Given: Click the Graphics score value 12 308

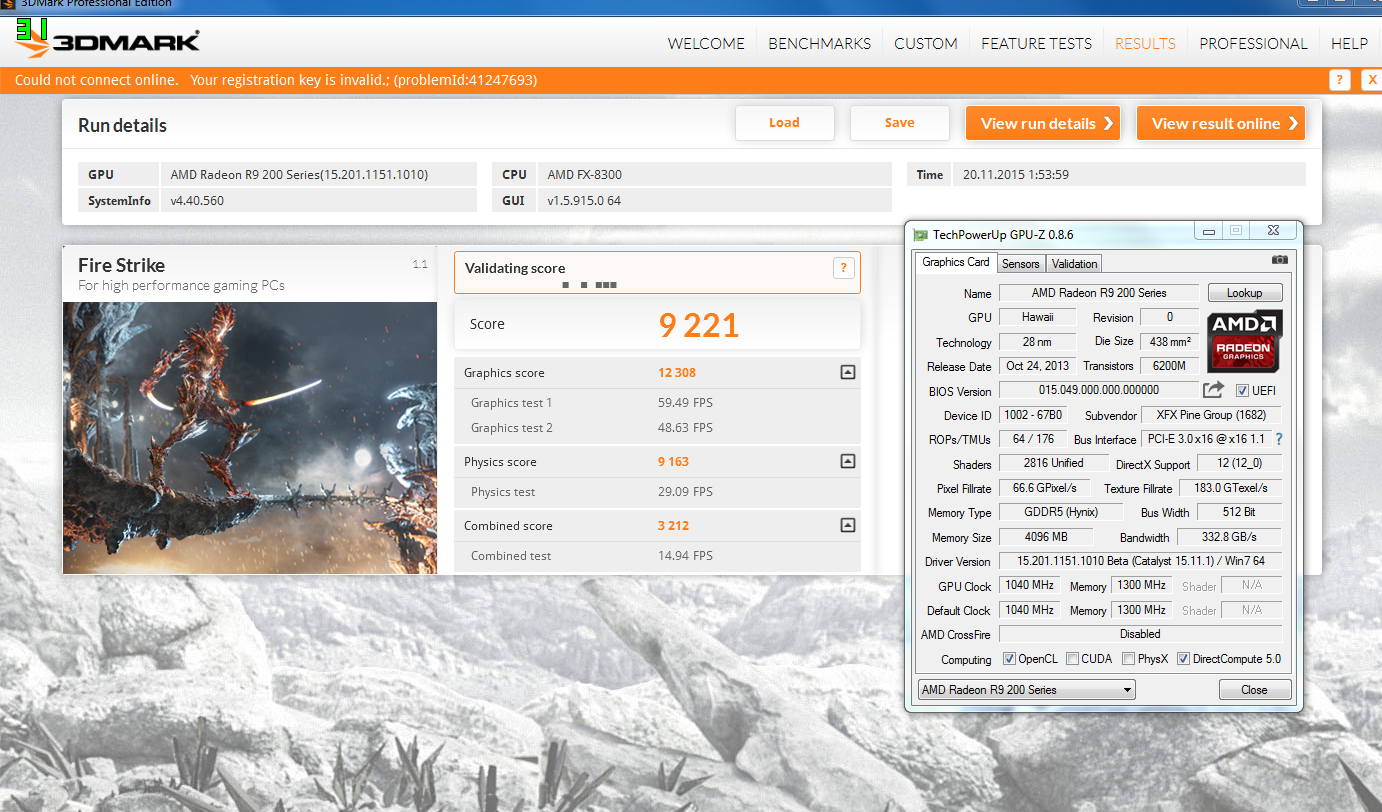Looking at the screenshot, I should coord(677,373).
